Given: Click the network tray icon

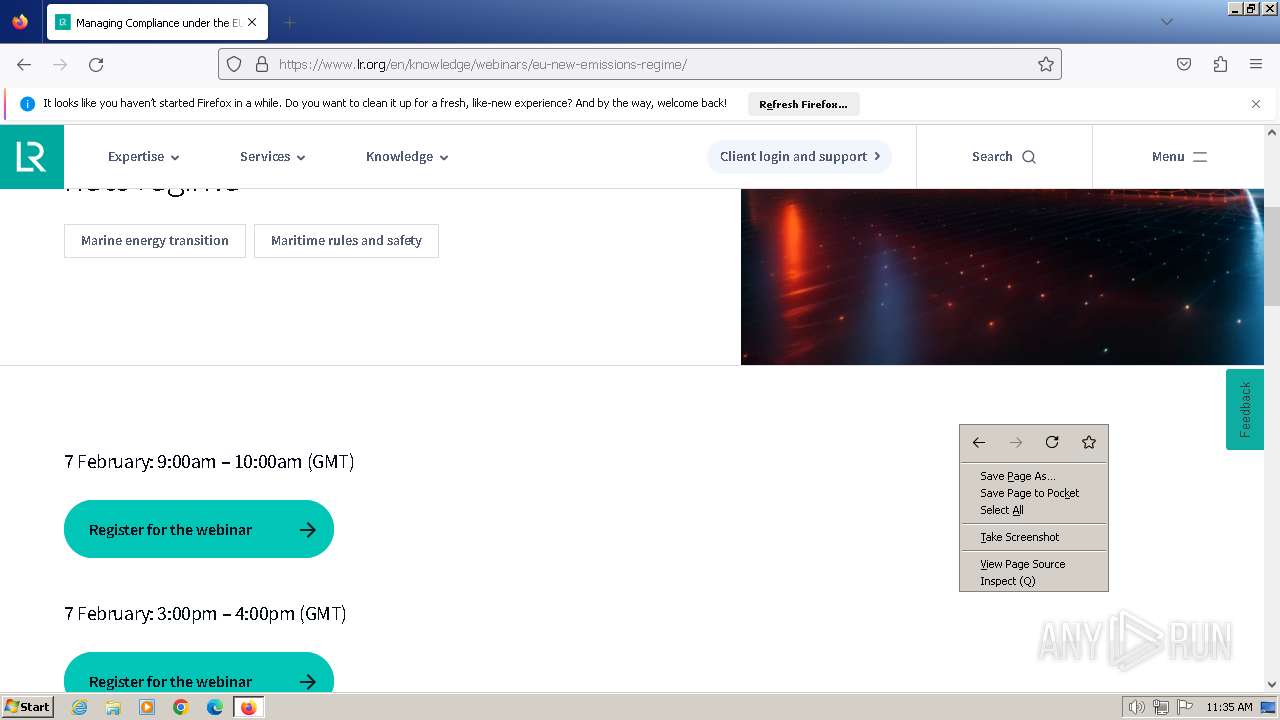Looking at the screenshot, I should coord(1161,707).
